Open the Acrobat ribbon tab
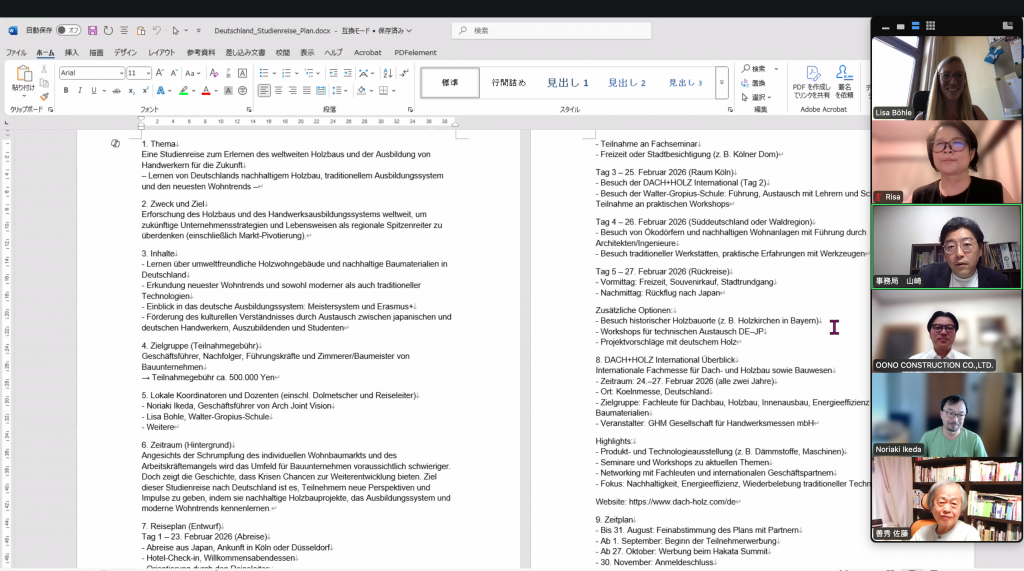 click(x=367, y=52)
